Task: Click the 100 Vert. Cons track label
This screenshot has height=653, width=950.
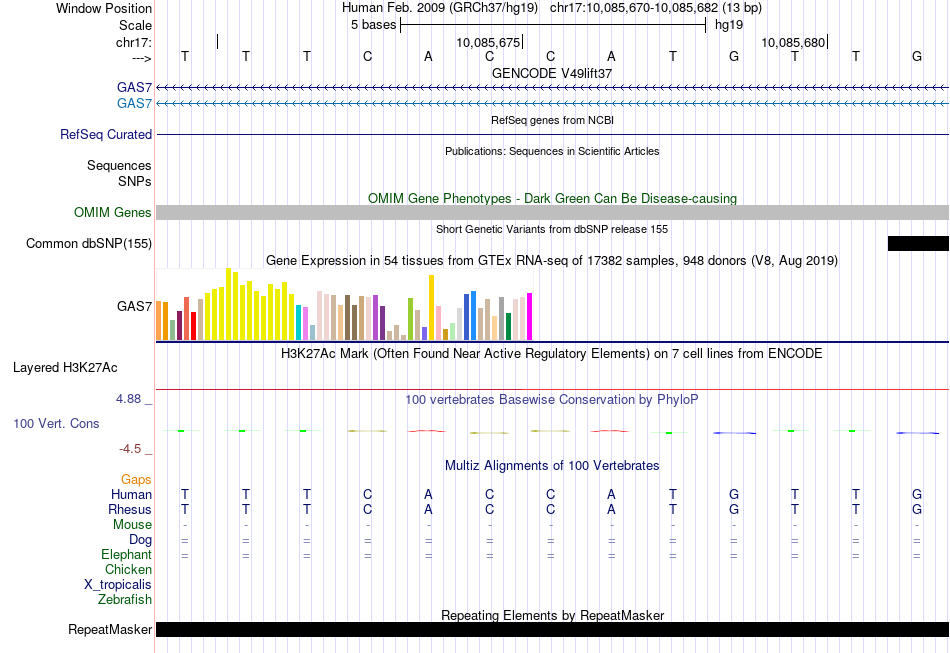Action: [56, 423]
